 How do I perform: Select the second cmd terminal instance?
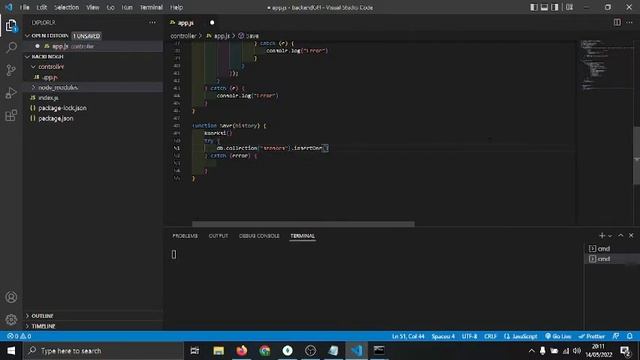[x=611, y=259]
